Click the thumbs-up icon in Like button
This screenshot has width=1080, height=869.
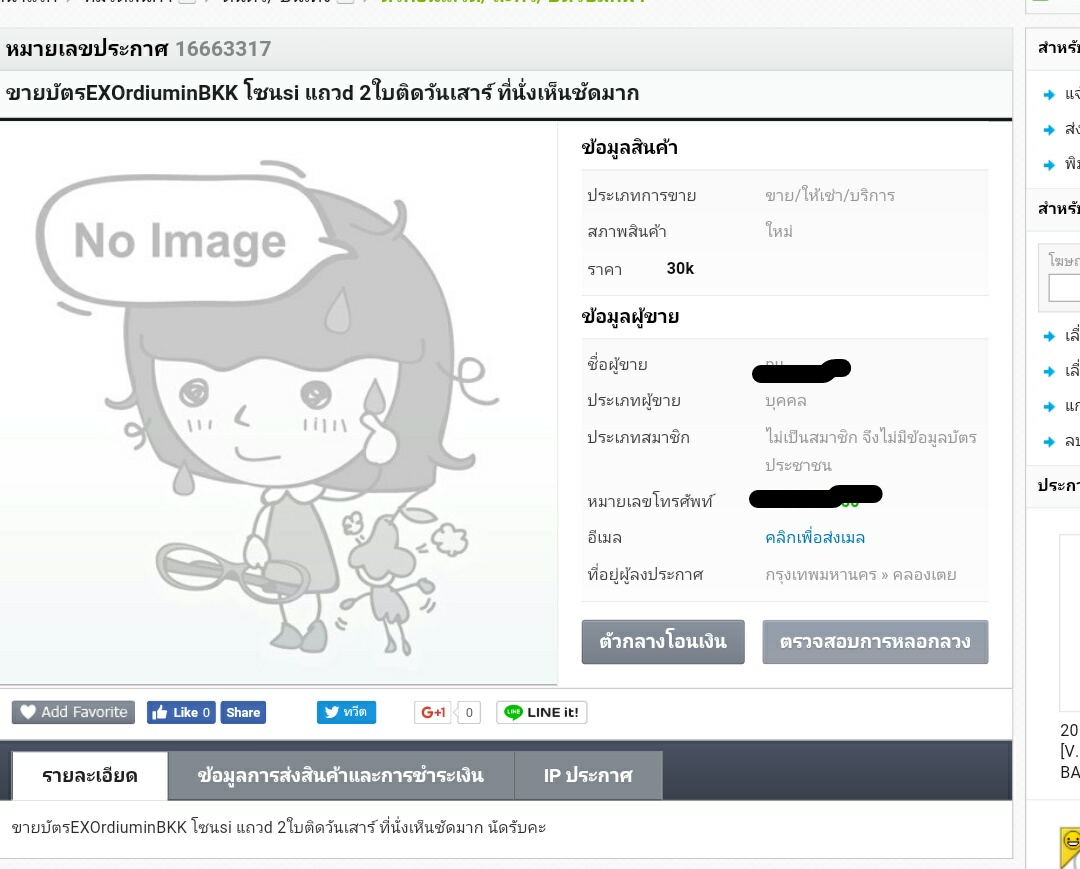click(160, 712)
